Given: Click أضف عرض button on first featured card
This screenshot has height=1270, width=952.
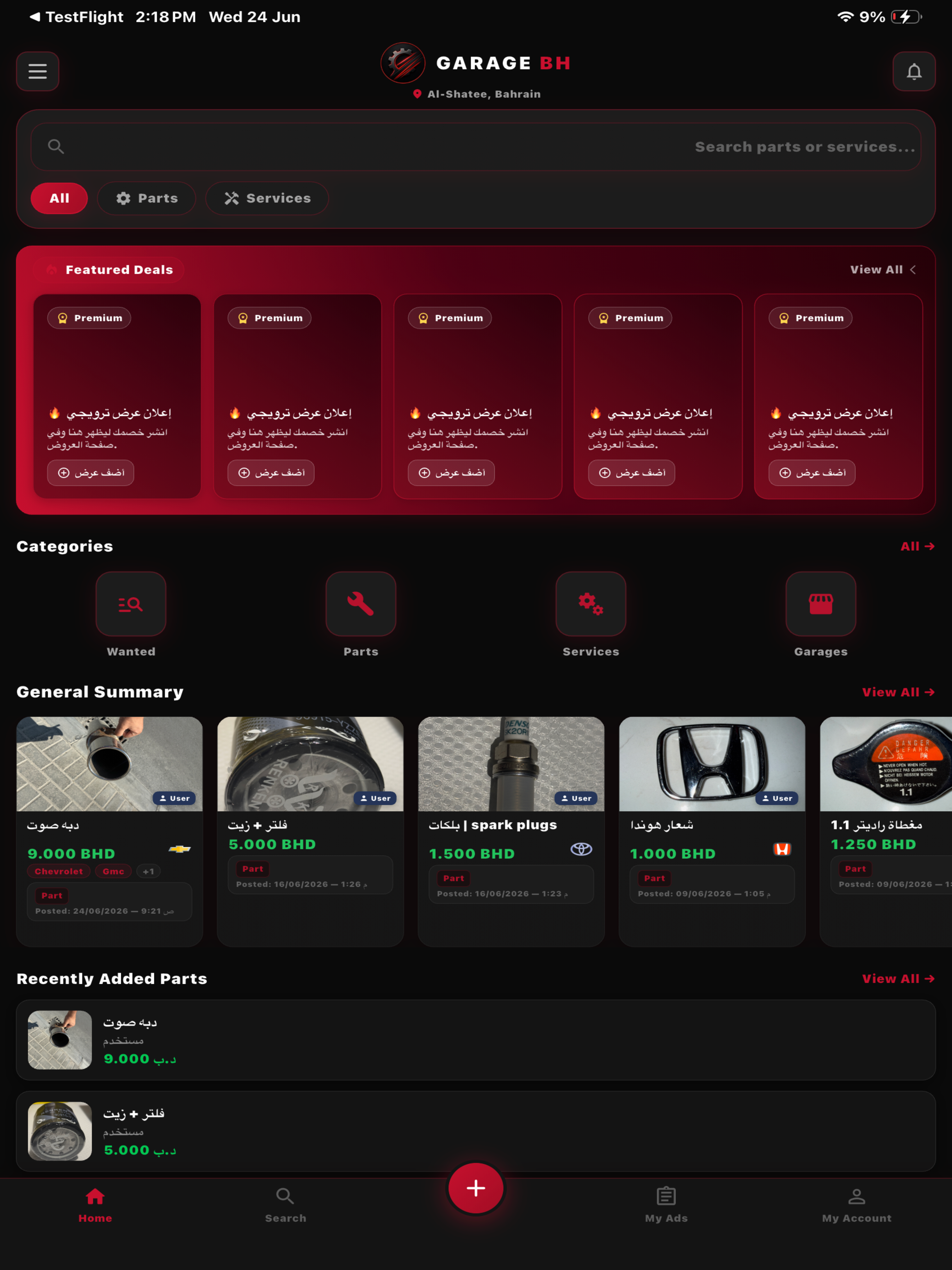Looking at the screenshot, I should (91, 473).
